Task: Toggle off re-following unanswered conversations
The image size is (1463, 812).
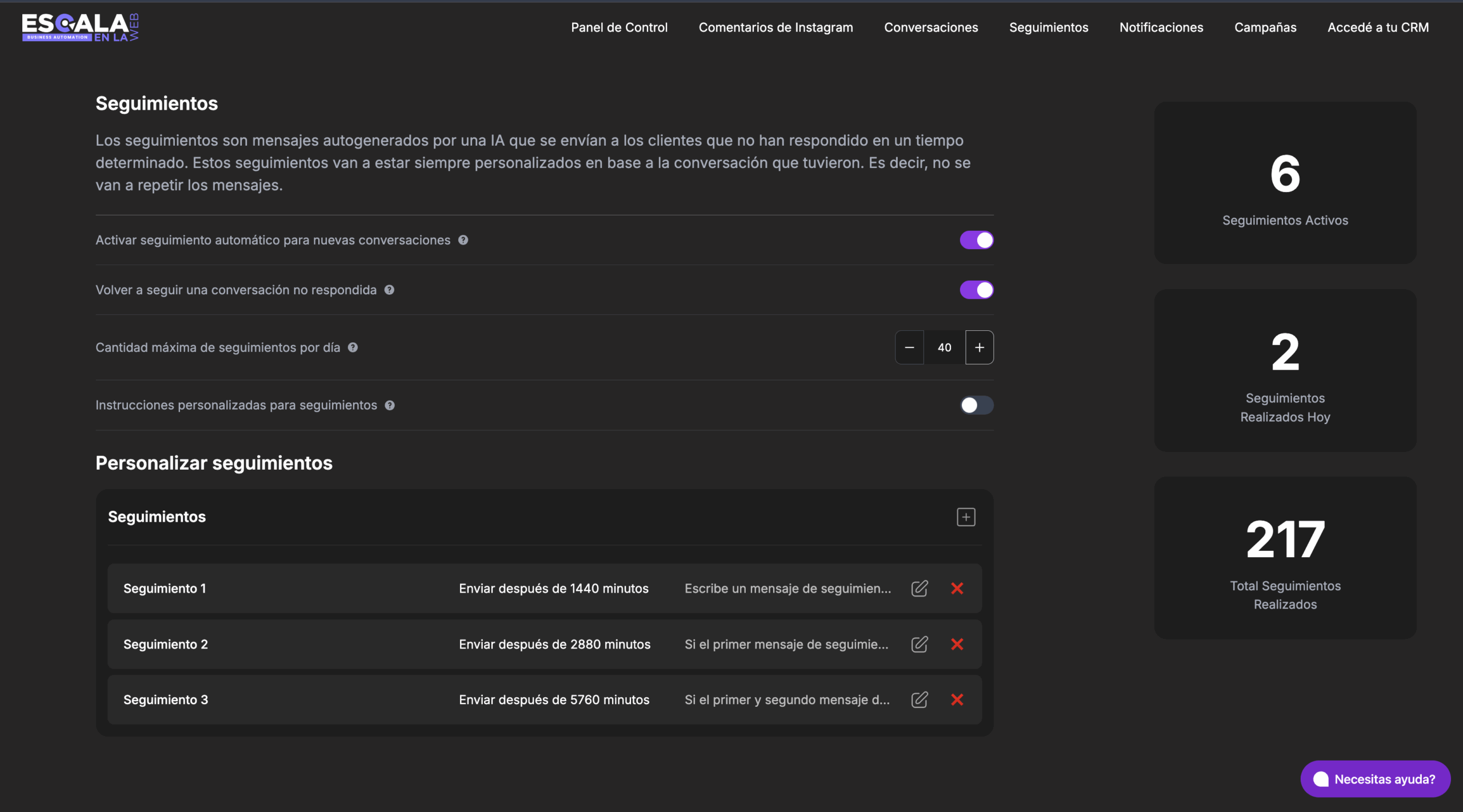Action: (976, 290)
